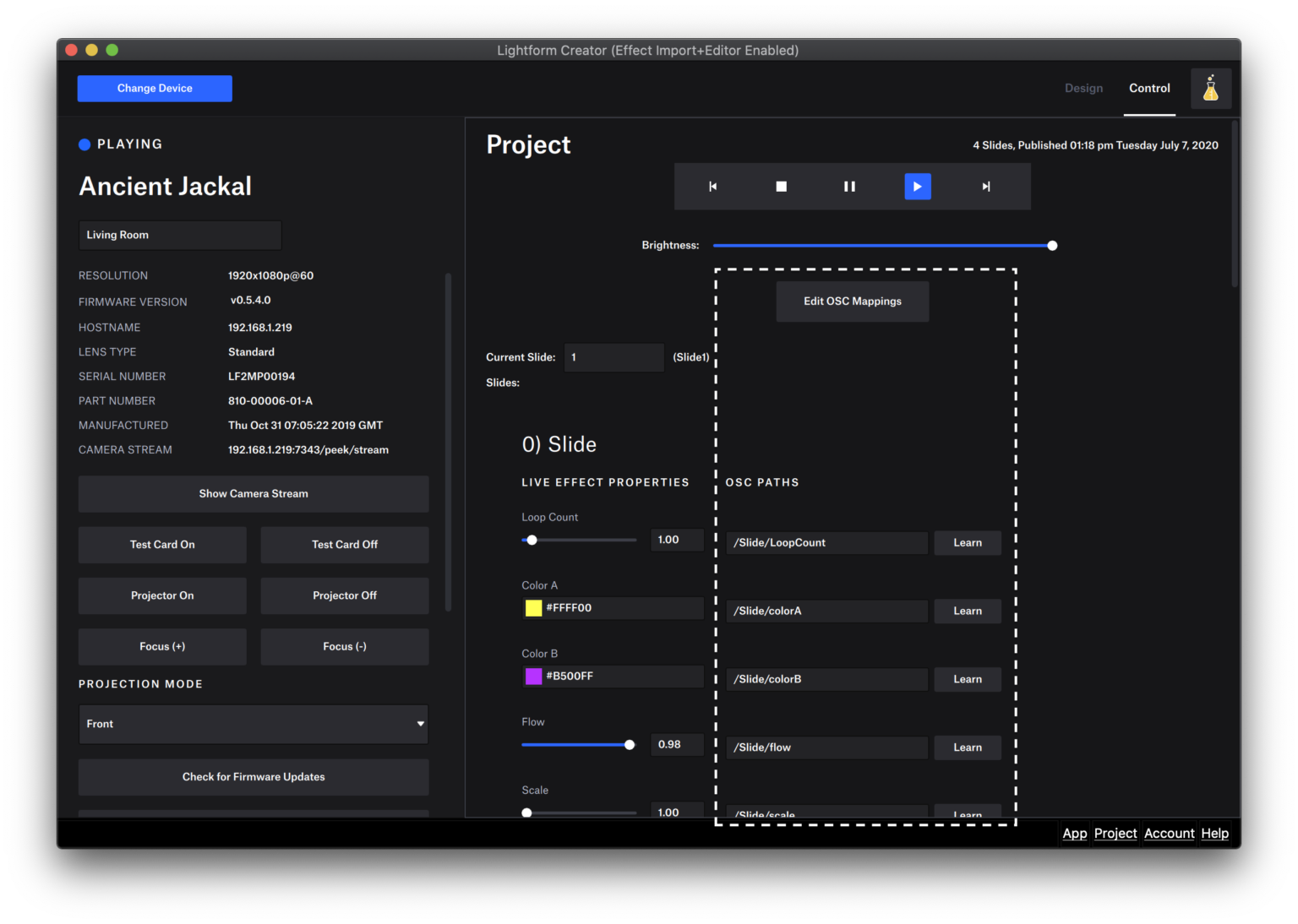Click the blue Play button
The height and width of the screenshot is (924, 1298).
[x=918, y=187]
